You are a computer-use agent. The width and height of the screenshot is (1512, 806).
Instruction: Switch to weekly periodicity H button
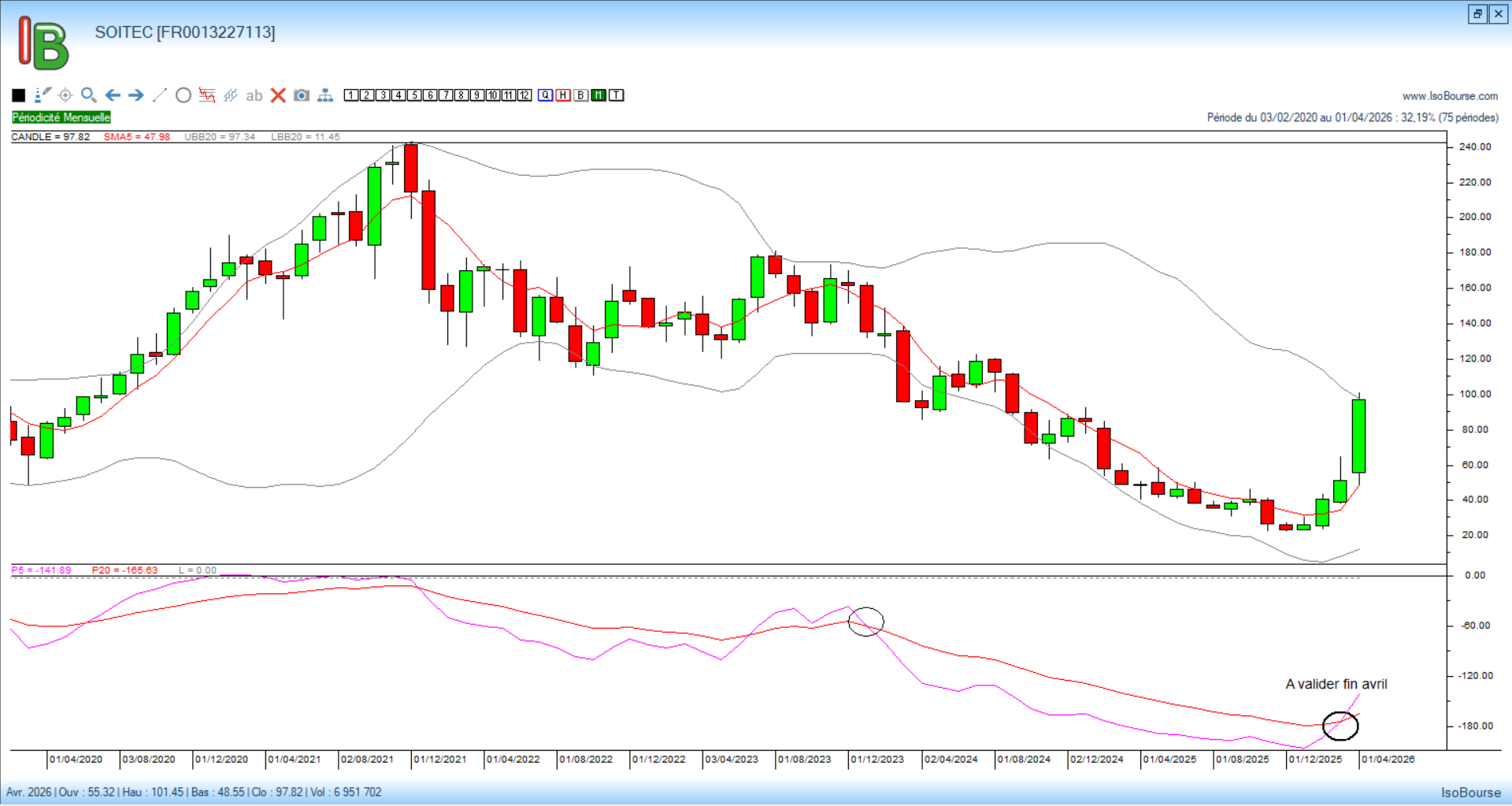563,95
